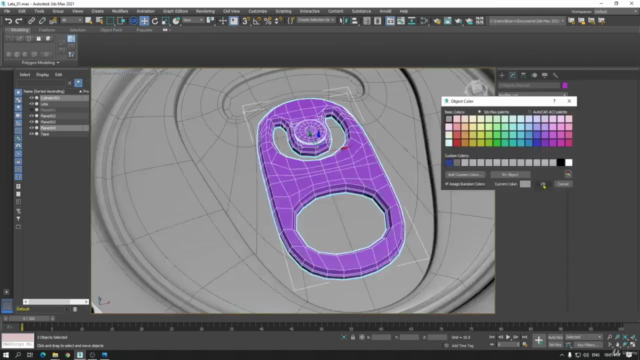Click the Auto Key button
Screen dimensions: 640x360
tap(555, 337)
